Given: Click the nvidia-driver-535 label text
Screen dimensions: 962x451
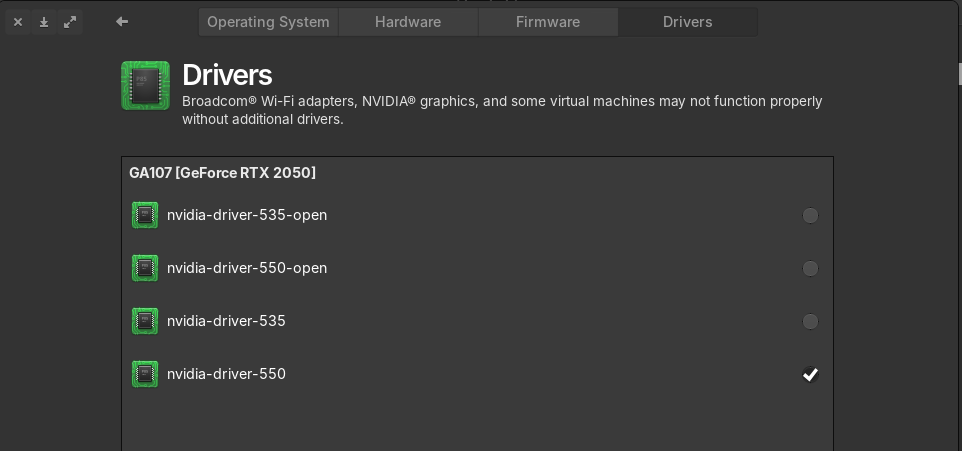Looking at the screenshot, I should coord(226,321).
